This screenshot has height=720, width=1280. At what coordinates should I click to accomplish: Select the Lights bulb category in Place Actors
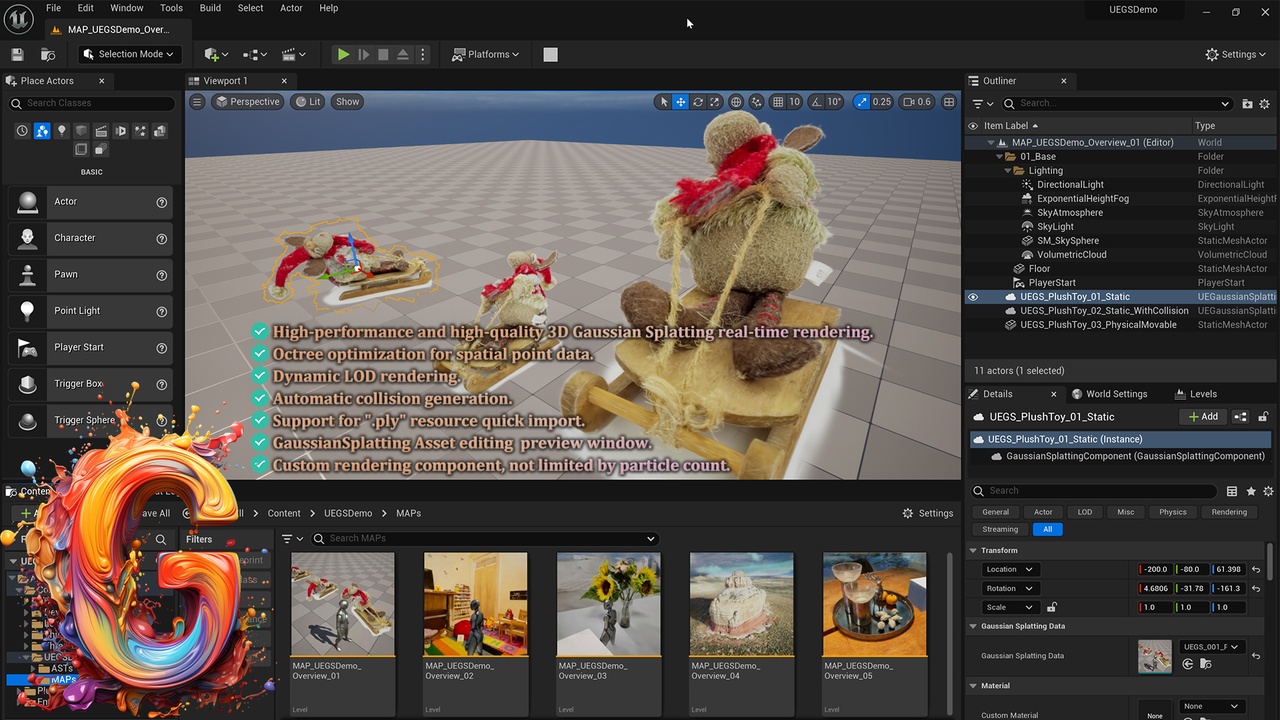tap(61, 131)
